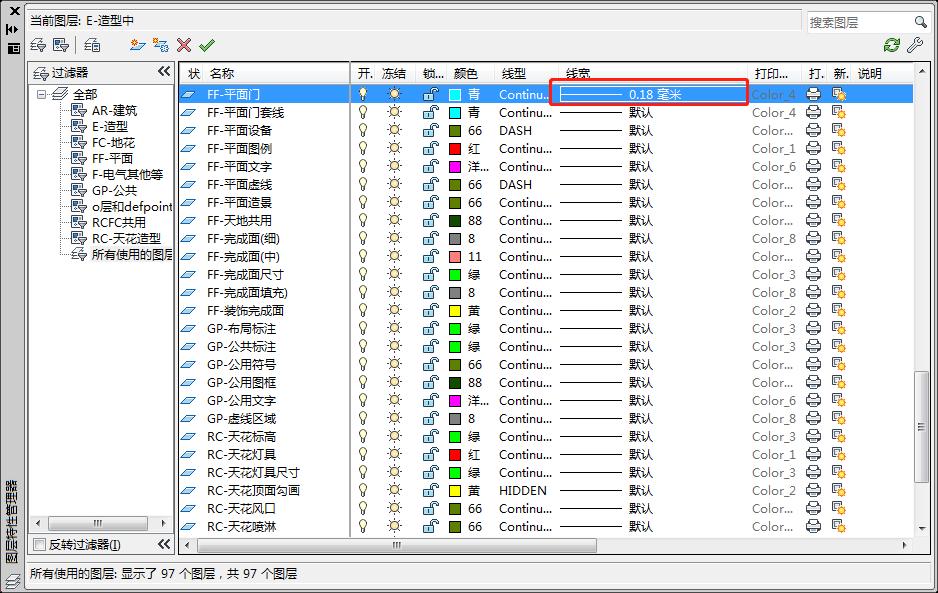Image resolution: width=938 pixels, height=593 pixels.
Task: Select the 所有使用的图层 filter
Action: 132,254
